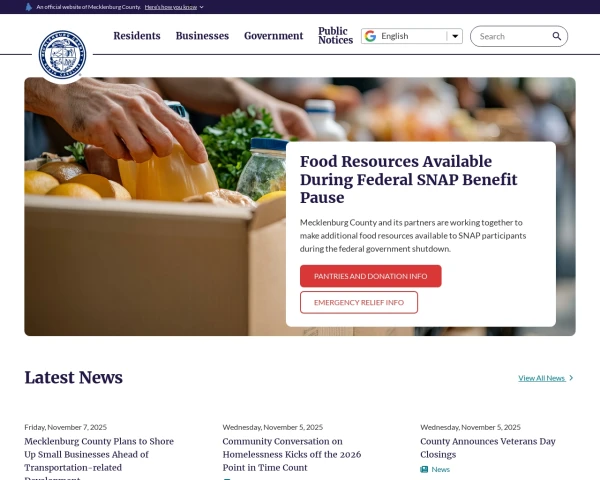Click the food box hero image
Viewport: 600px width, 480px height.
click(155, 207)
